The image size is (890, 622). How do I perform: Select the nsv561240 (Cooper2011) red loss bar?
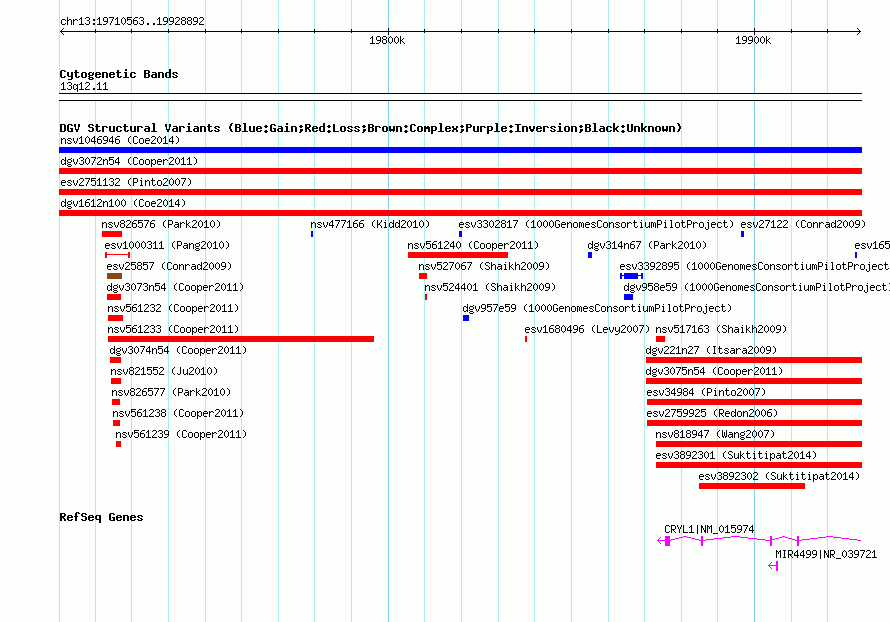[457, 255]
